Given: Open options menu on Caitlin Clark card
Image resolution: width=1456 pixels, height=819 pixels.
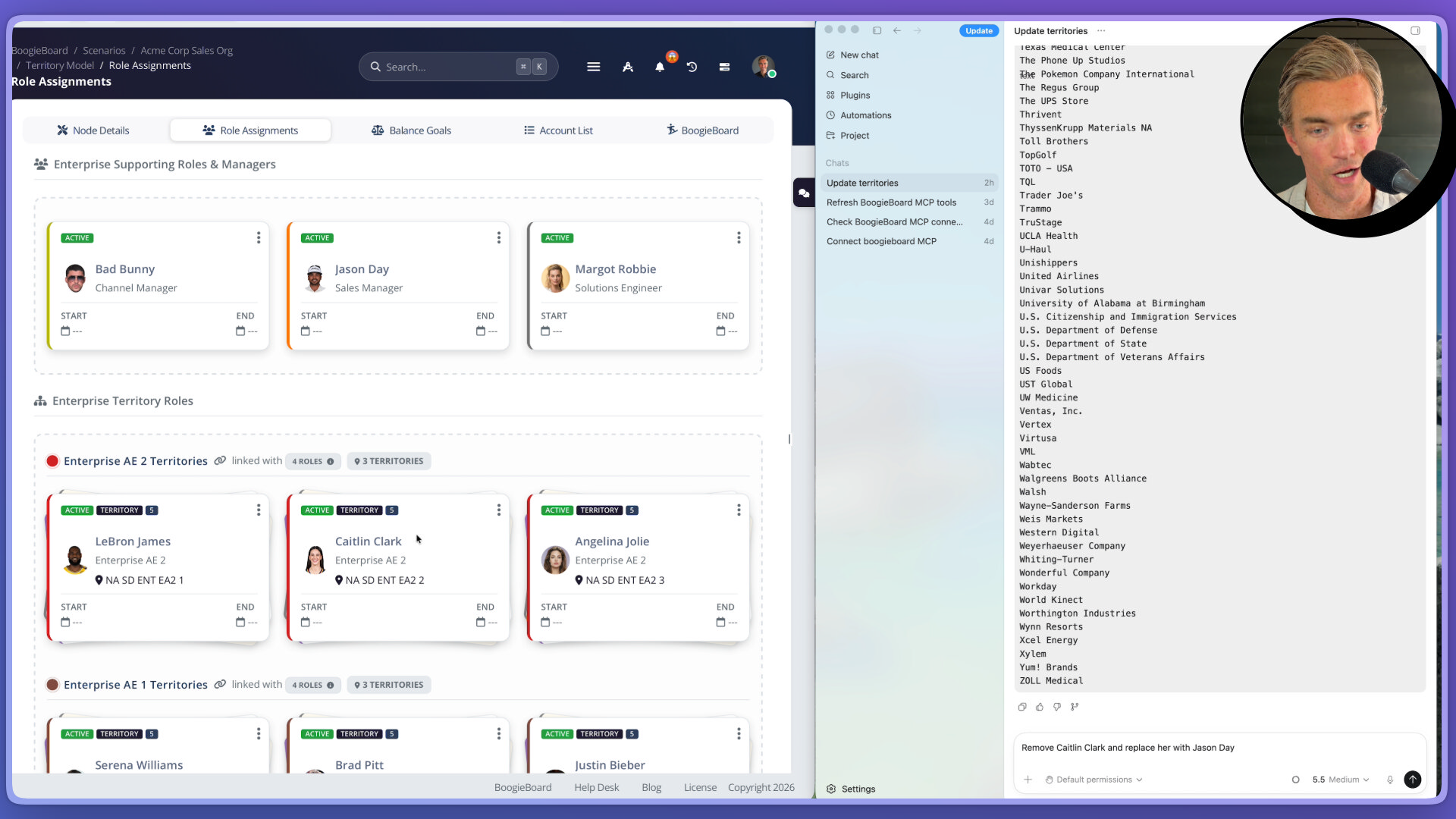Looking at the screenshot, I should point(498,510).
